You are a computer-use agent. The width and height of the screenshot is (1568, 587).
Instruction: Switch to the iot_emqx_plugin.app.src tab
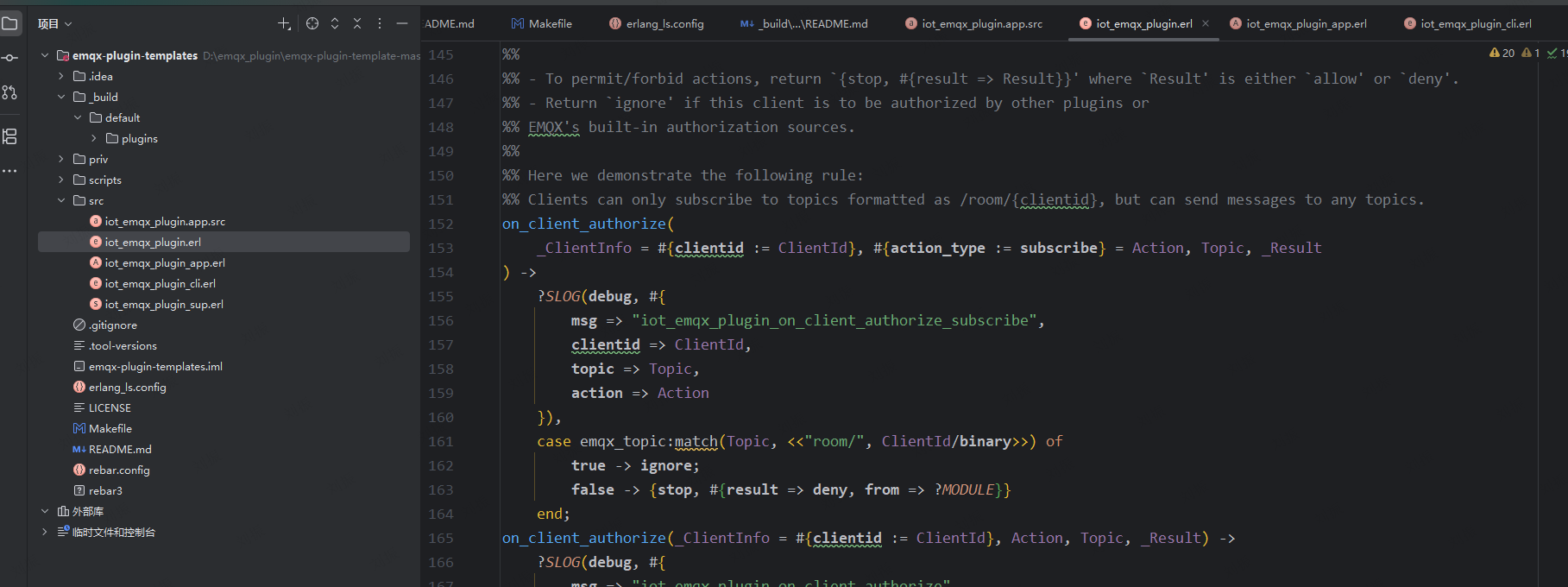[973, 23]
